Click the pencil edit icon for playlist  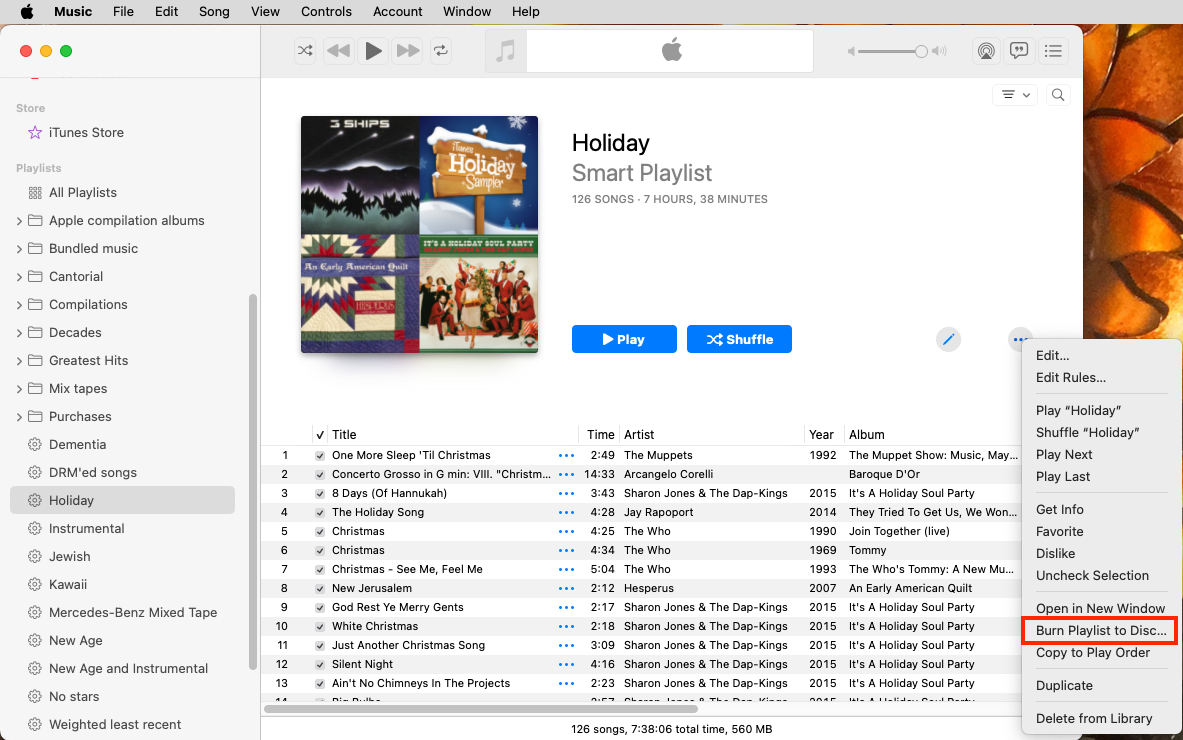948,339
